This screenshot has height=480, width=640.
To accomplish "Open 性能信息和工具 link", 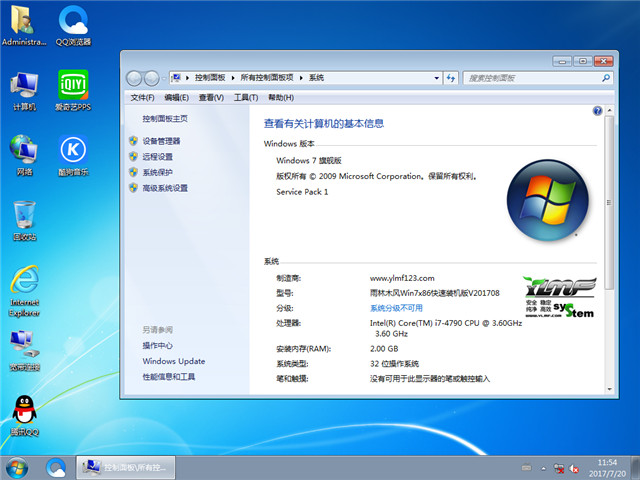I will [169, 377].
